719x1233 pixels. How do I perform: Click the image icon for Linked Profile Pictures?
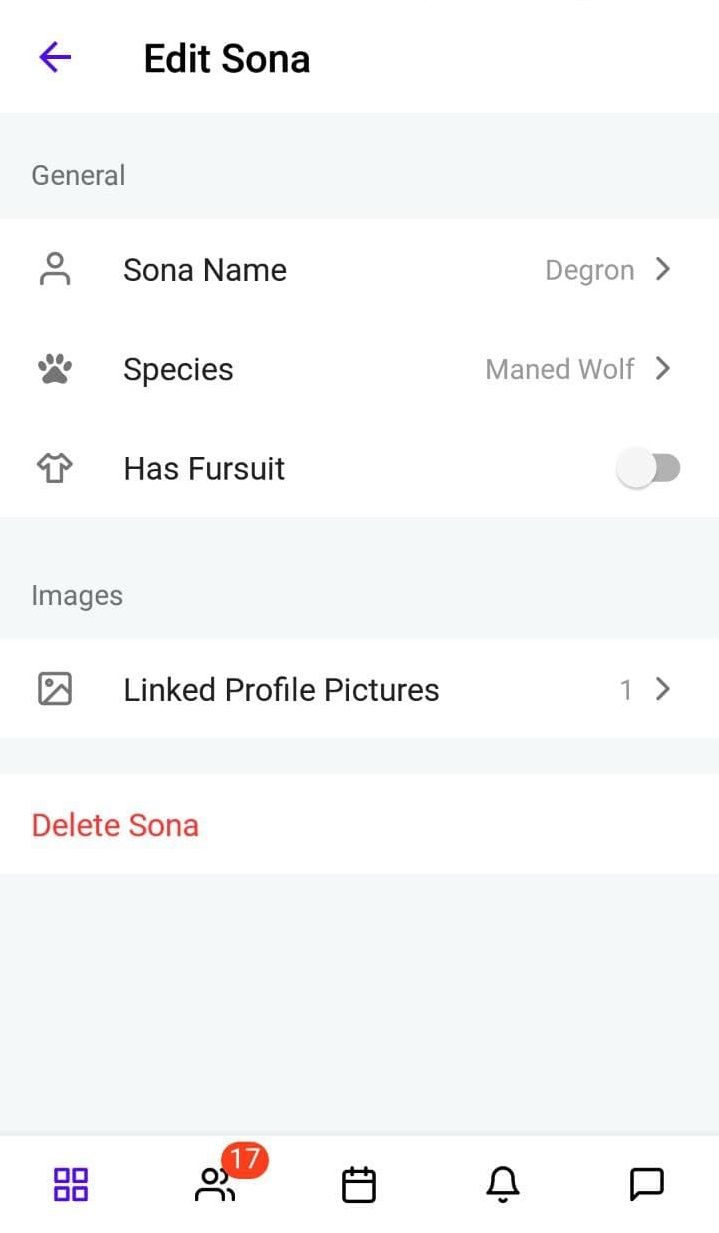[x=55, y=689]
